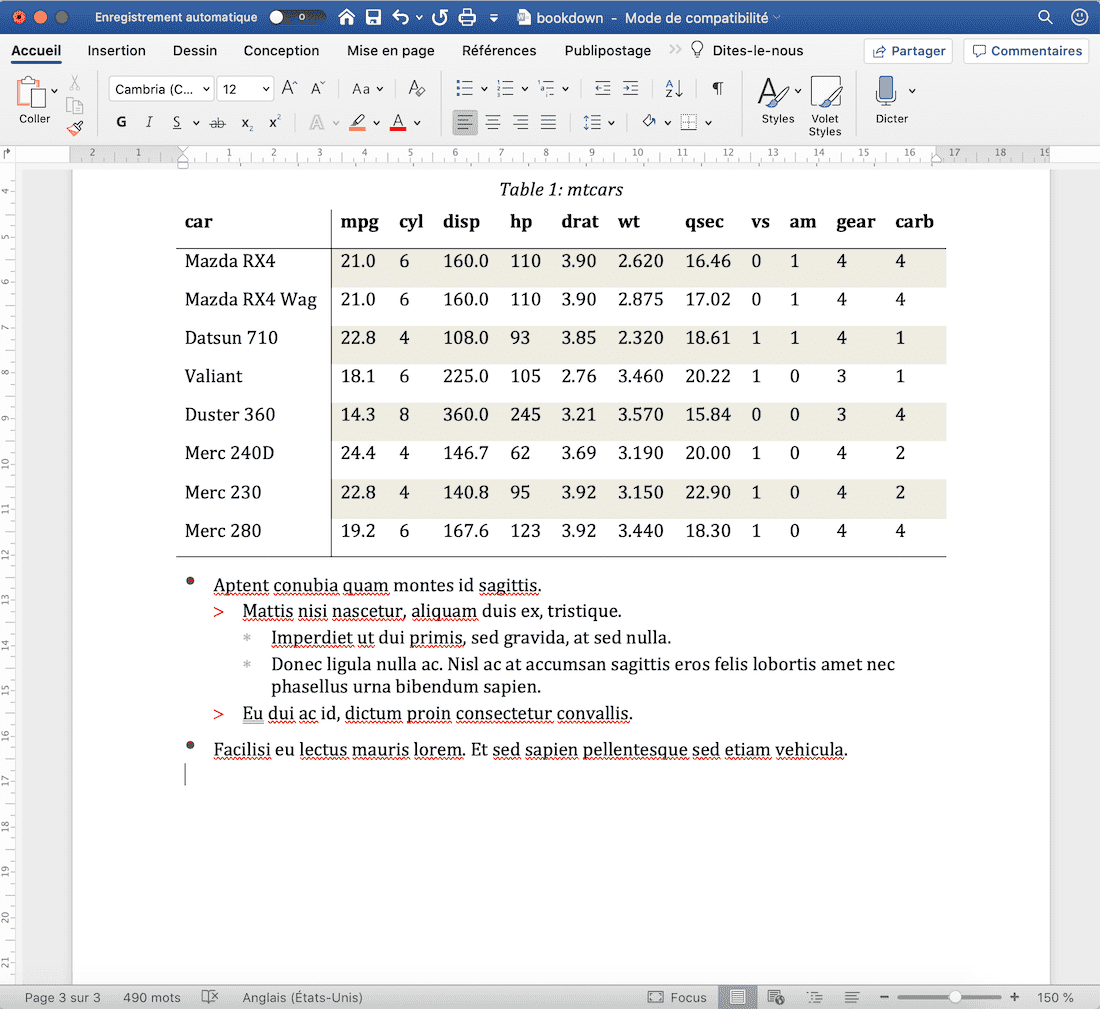Open the Conception ribbon tab
The height and width of the screenshot is (1009, 1100).
click(281, 51)
